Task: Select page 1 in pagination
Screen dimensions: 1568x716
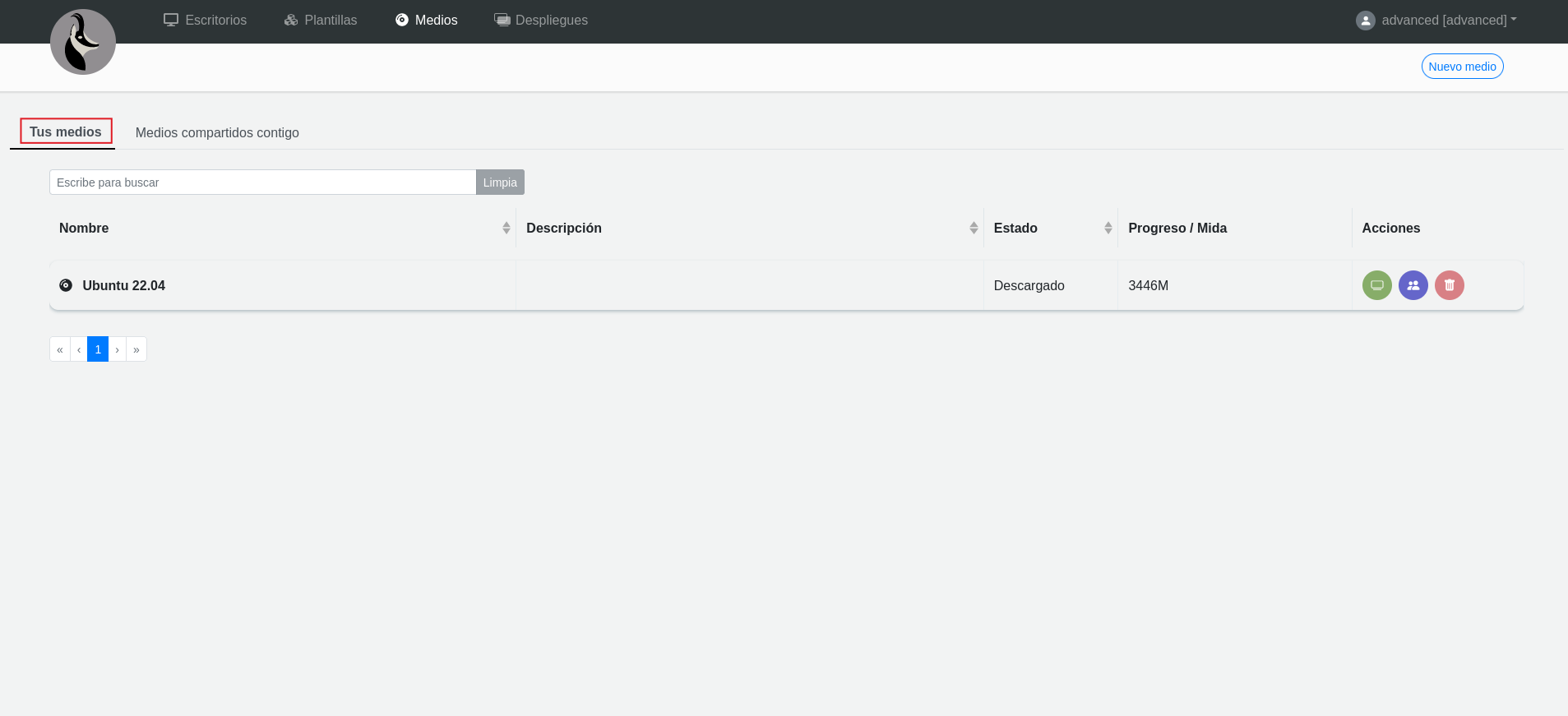Action: (98, 349)
